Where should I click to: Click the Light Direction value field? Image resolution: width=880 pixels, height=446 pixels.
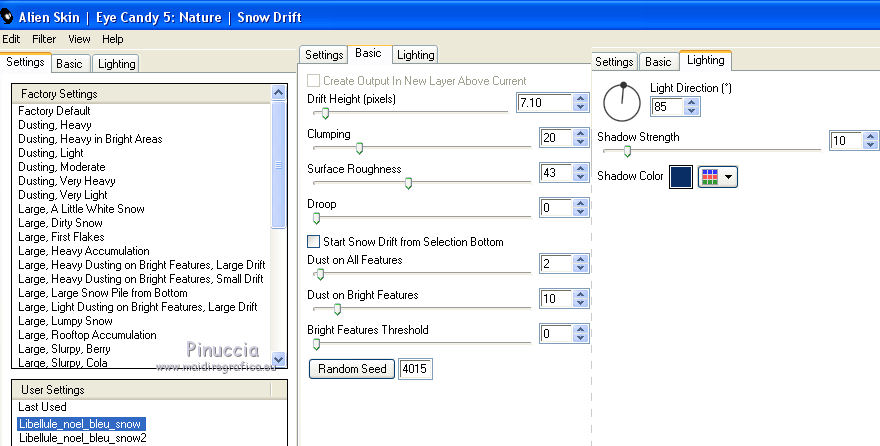(x=667, y=107)
